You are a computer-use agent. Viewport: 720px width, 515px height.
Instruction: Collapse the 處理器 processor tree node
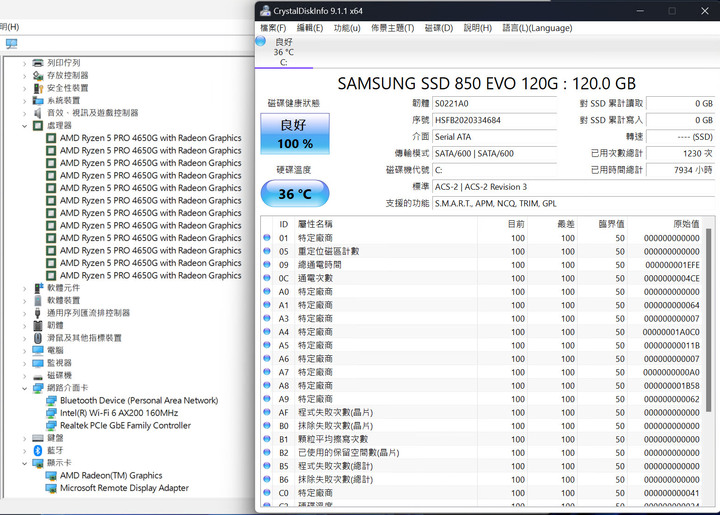(x=25, y=126)
